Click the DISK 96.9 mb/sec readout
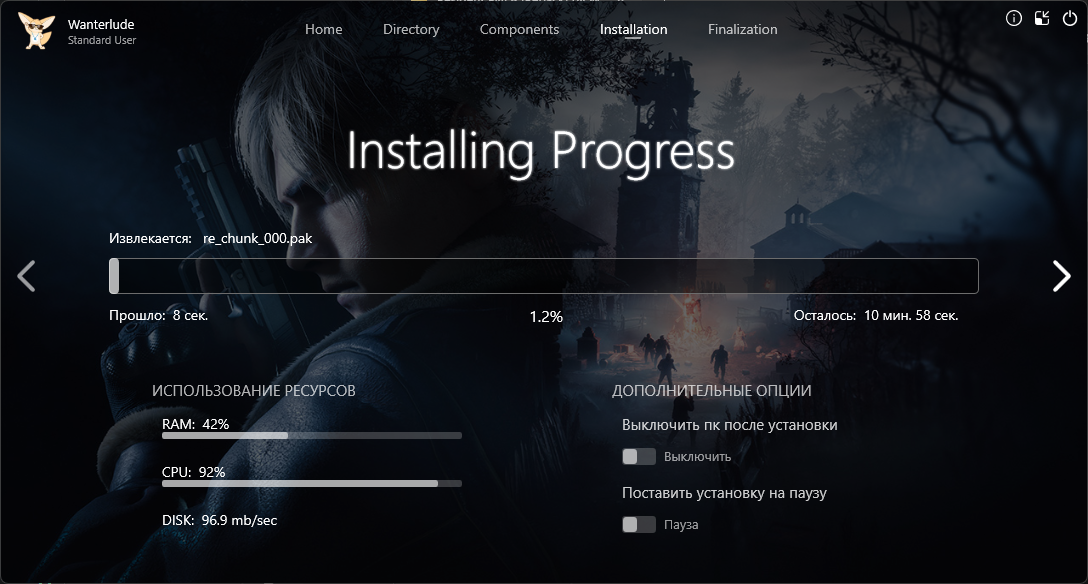The image size is (1088, 584). [219, 520]
